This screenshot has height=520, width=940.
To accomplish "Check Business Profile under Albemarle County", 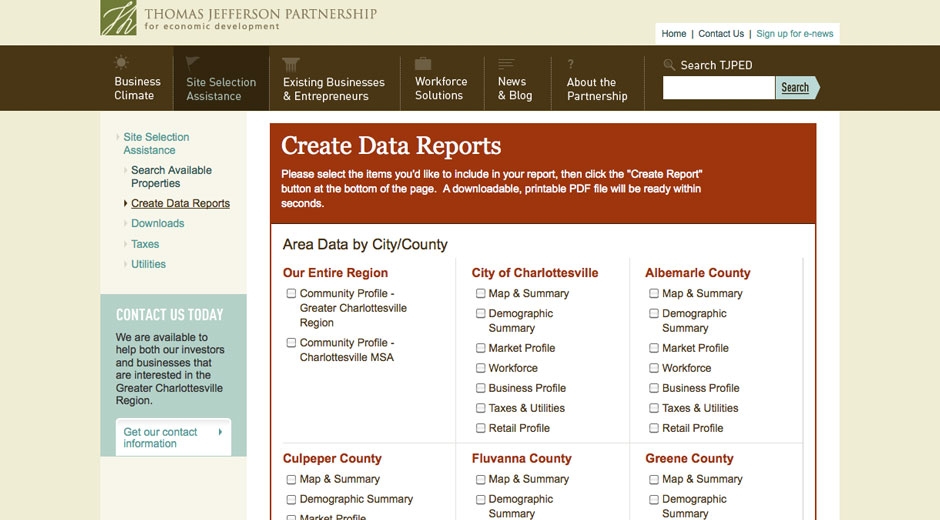I will tap(654, 388).
